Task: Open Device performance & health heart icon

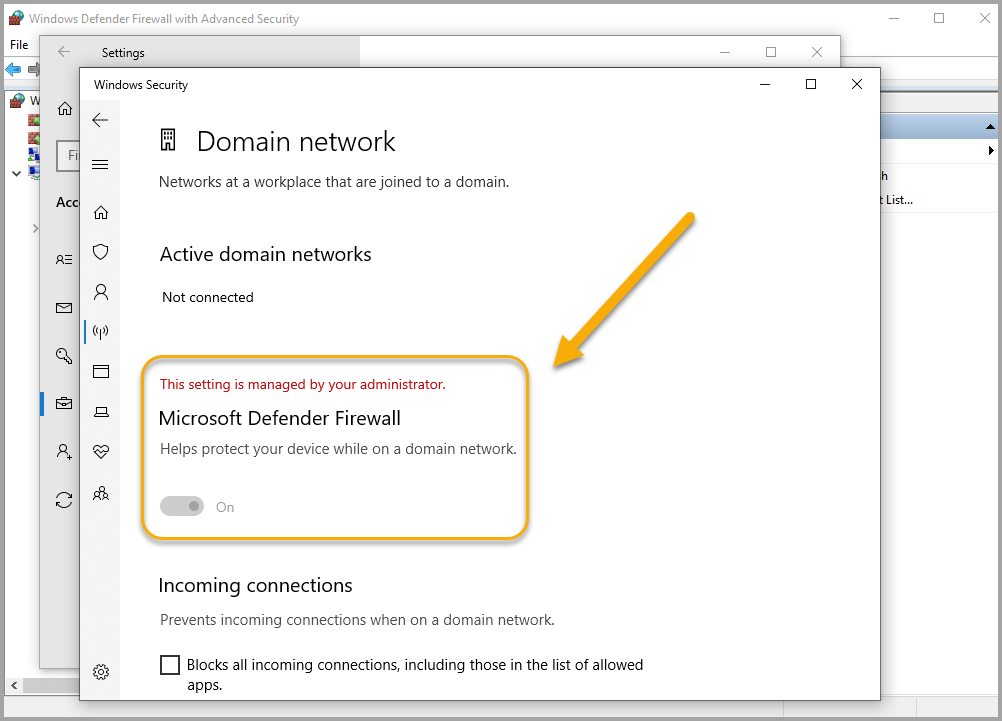Action: (x=100, y=452)
